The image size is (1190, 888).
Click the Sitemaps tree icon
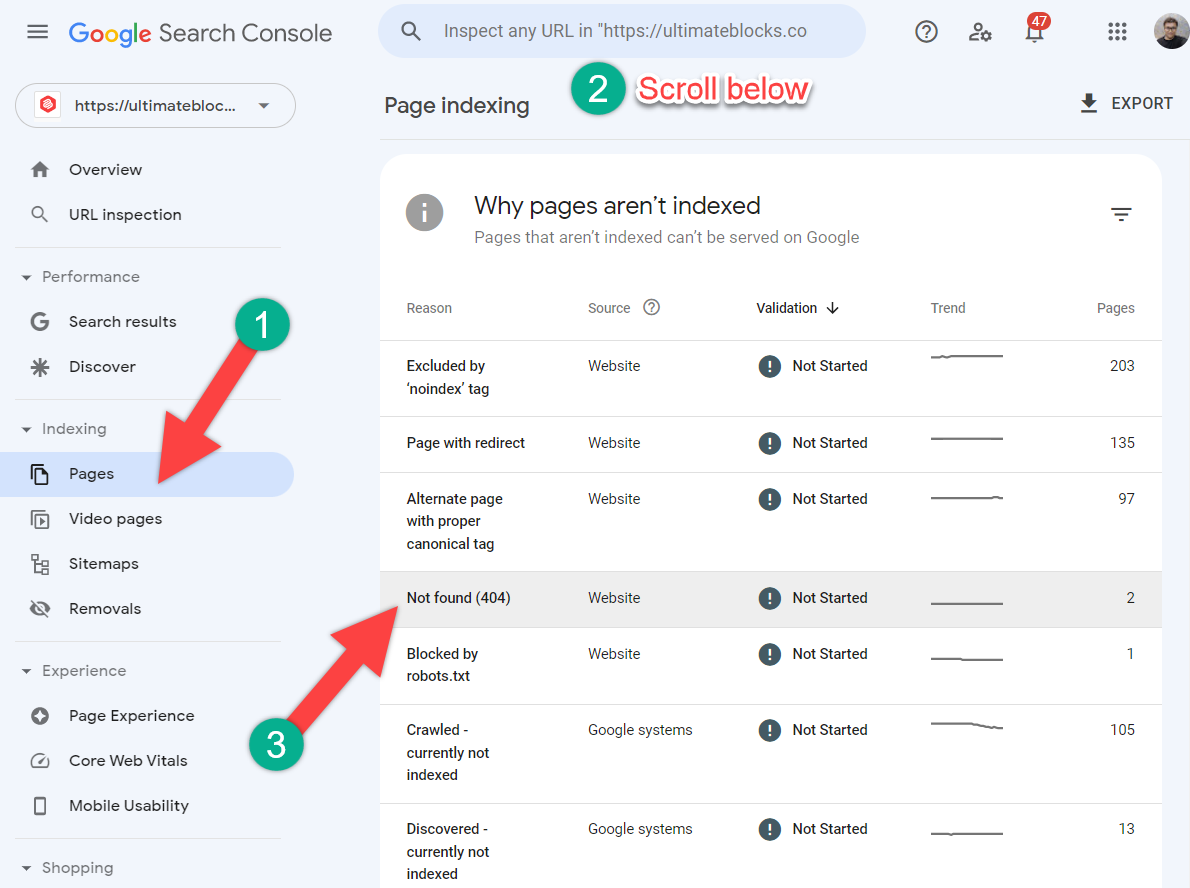[x=39, y=564]
